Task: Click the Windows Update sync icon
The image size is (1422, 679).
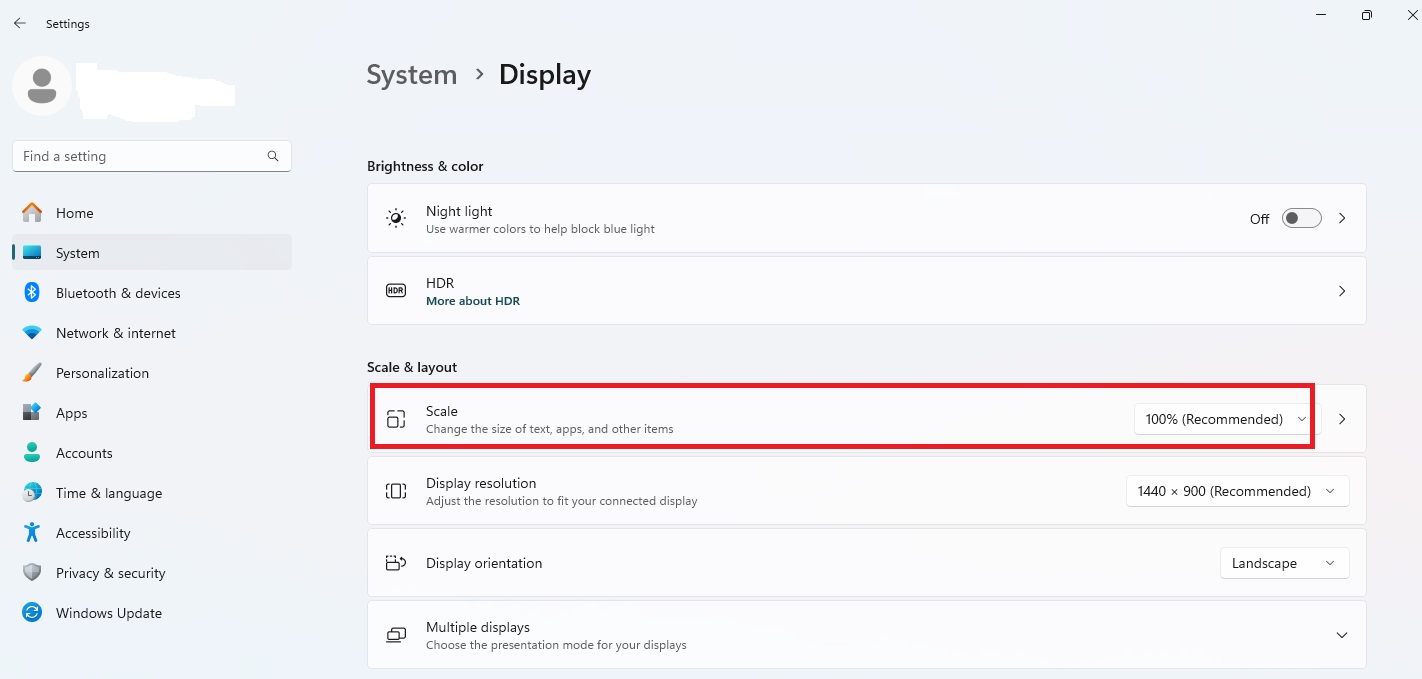Action: [x=32, y=613]
